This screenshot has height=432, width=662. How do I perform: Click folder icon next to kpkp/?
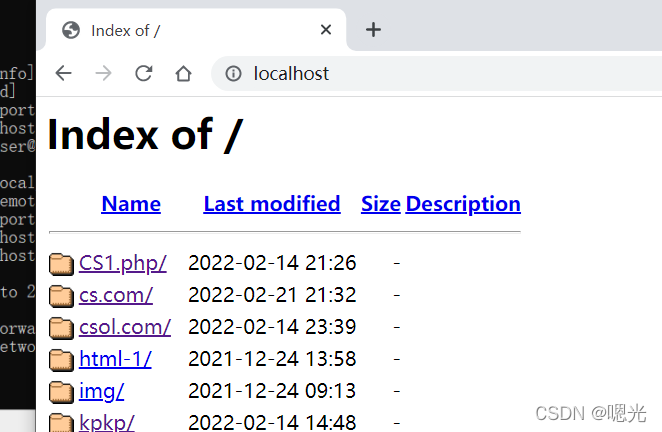pyautogui.click(x=61, y=423)
